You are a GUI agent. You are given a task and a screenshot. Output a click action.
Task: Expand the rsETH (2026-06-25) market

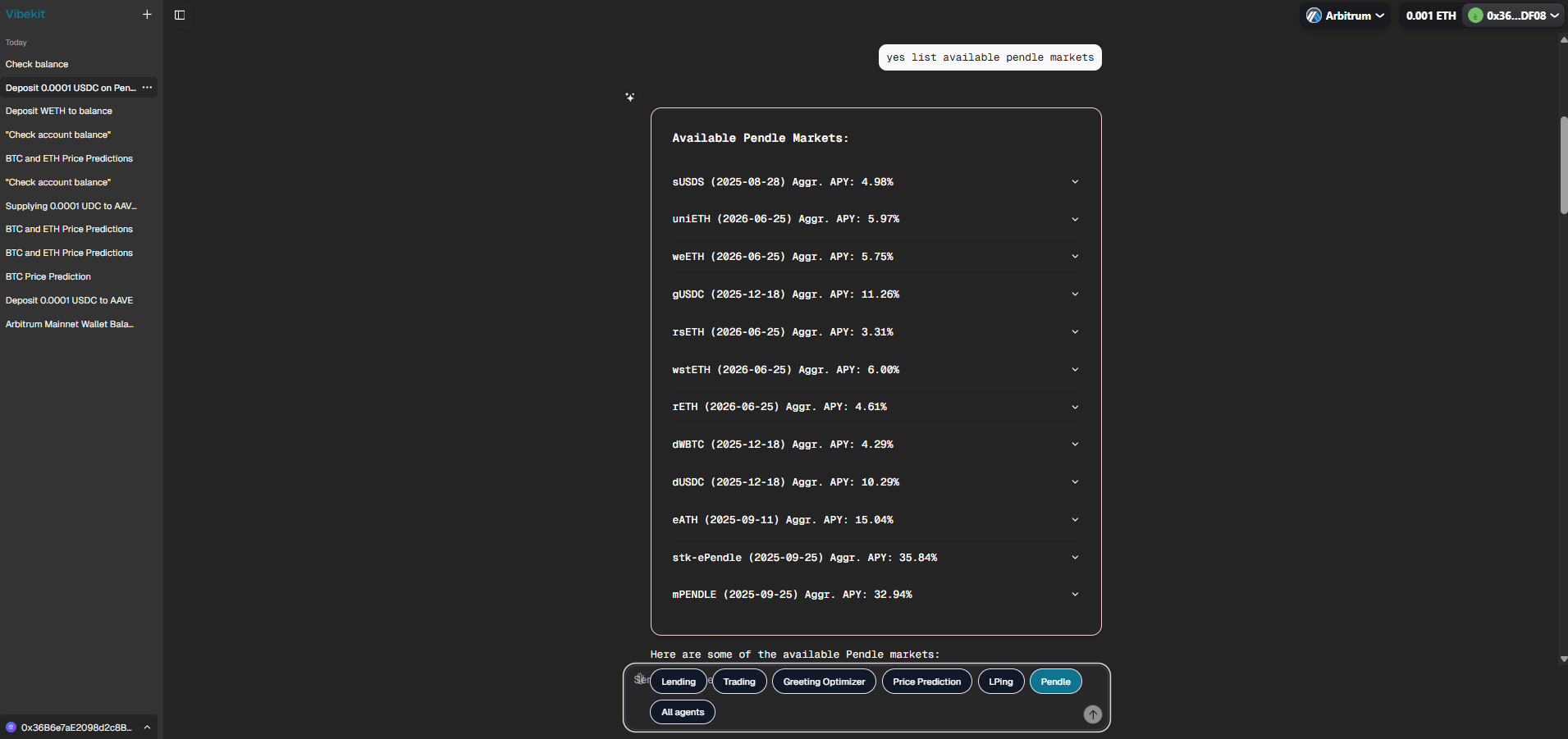(x=875, y=332)
